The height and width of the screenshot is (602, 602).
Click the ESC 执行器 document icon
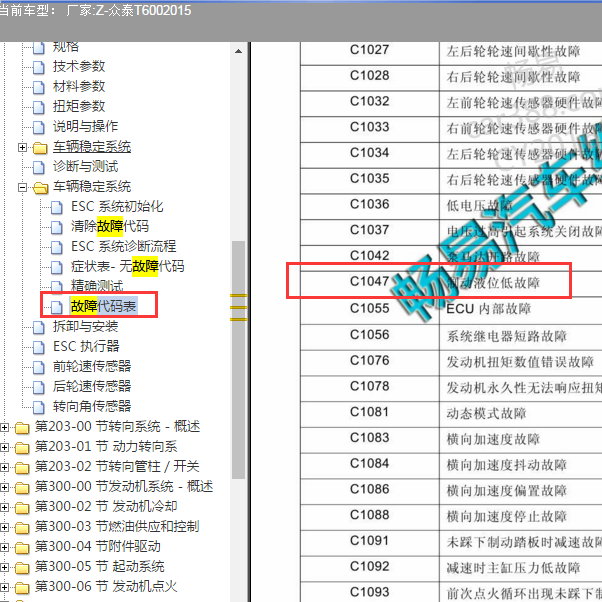tap(38, 347)
